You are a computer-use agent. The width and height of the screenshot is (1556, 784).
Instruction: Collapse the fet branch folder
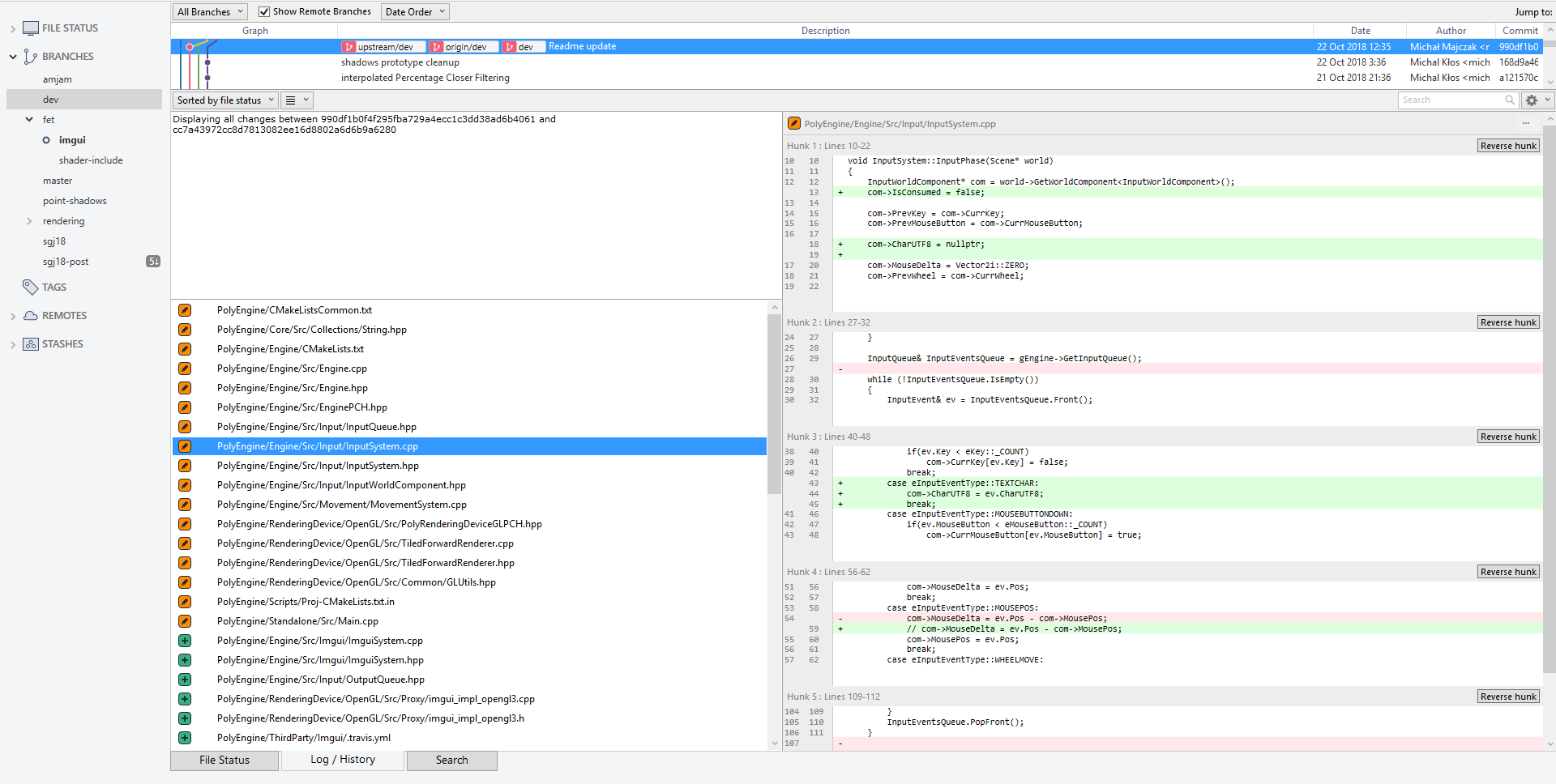[29, 120]
